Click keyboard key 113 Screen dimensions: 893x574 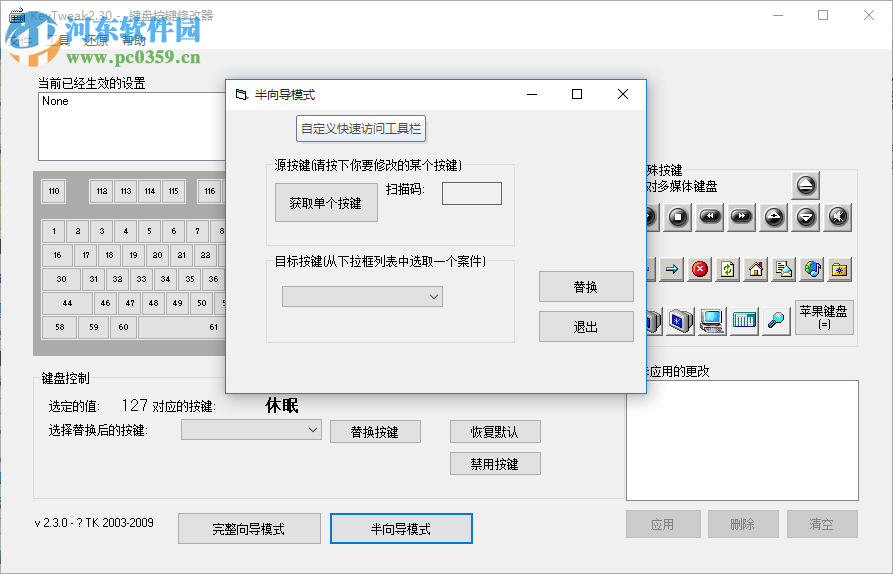coord(125,191)
